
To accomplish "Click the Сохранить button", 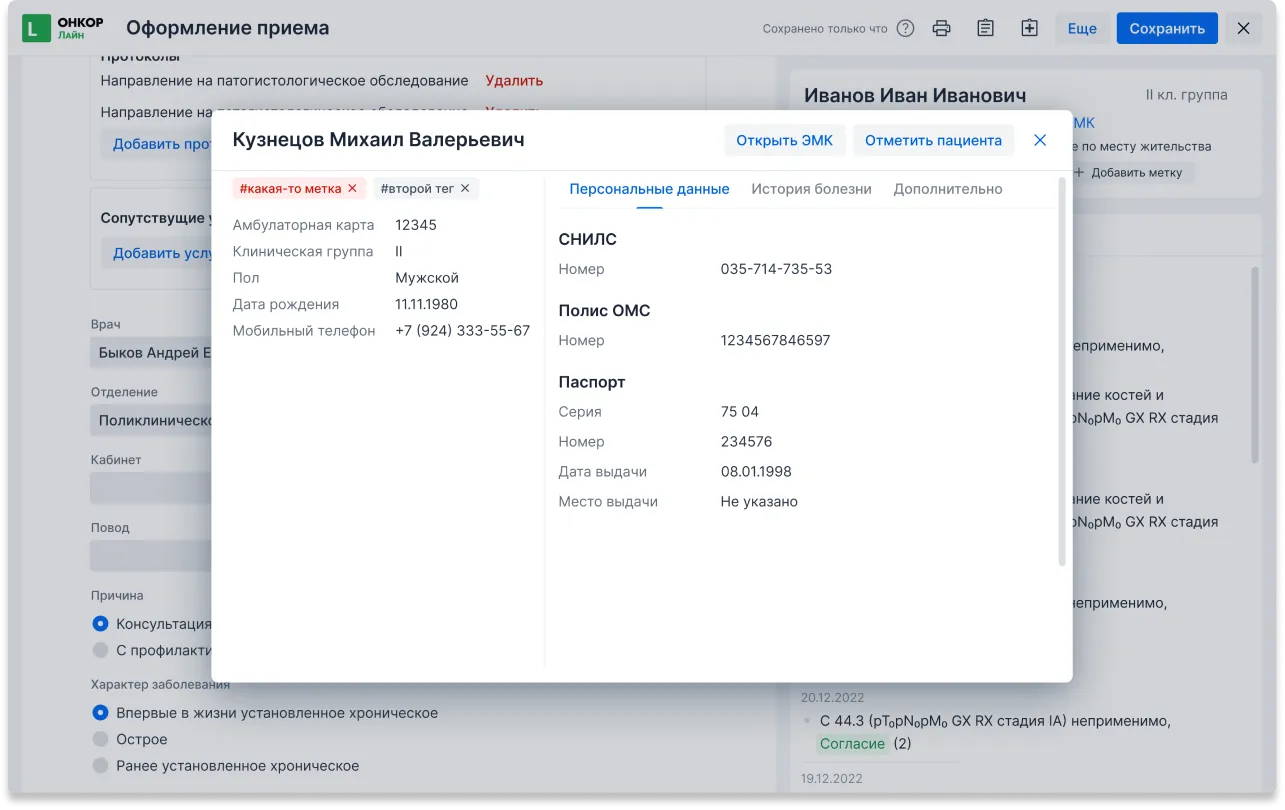I will point(1167,28).
